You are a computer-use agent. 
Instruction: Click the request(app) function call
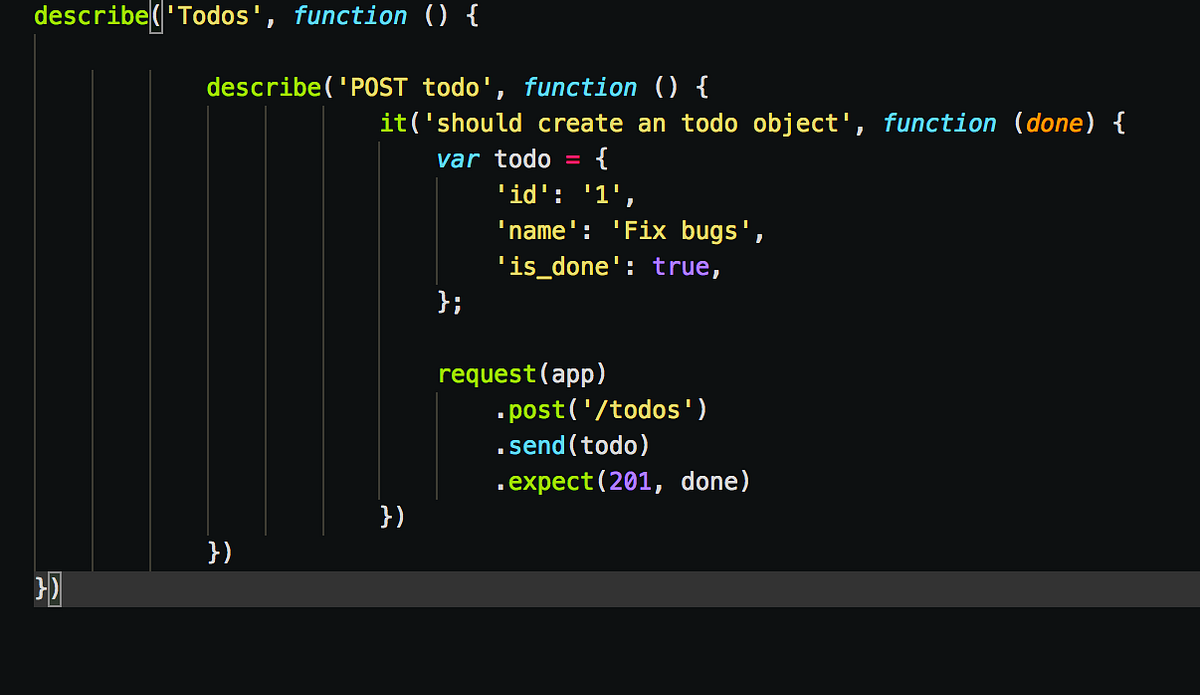[520, 373]
